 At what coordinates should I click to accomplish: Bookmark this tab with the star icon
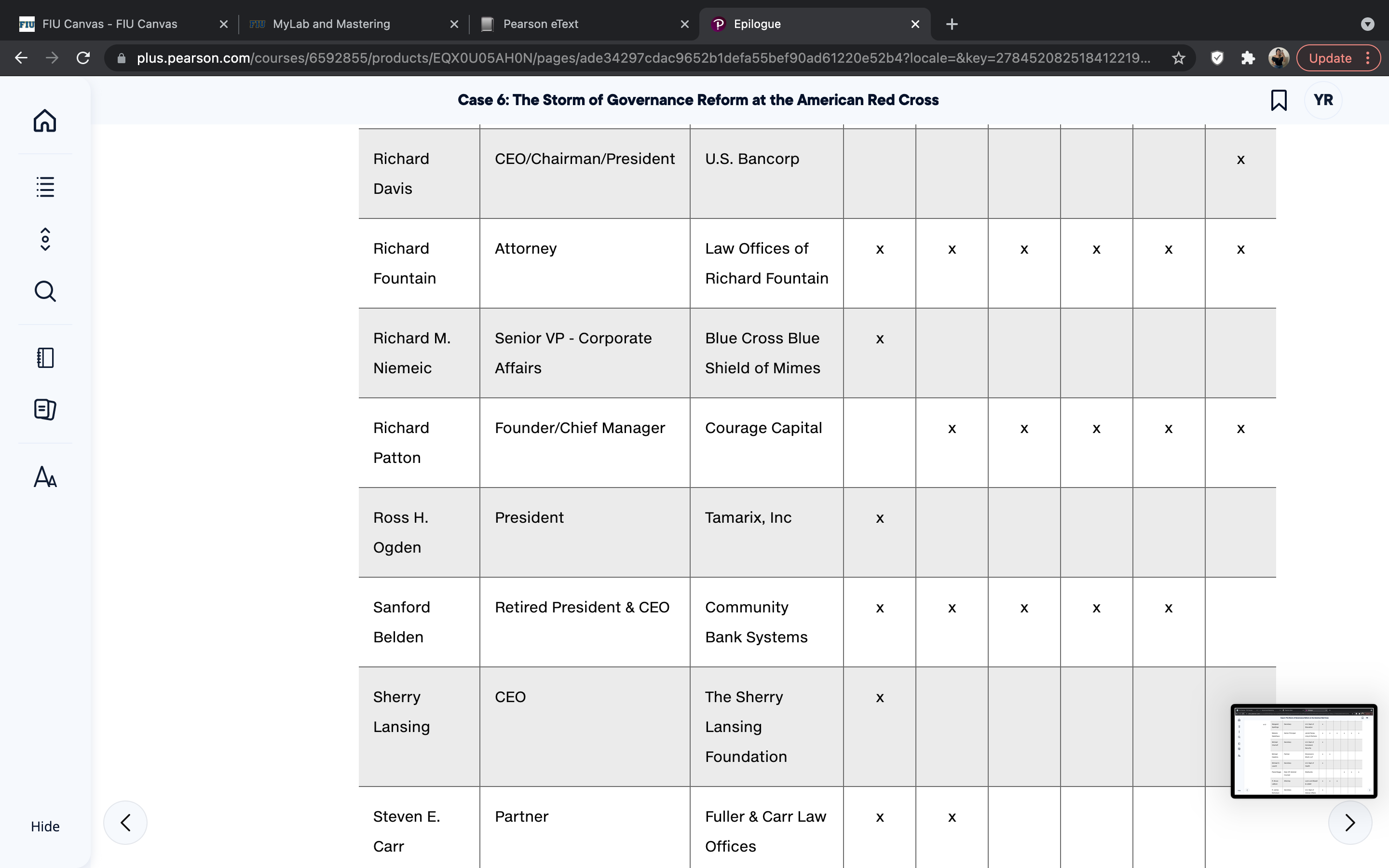click(1178, 58)
